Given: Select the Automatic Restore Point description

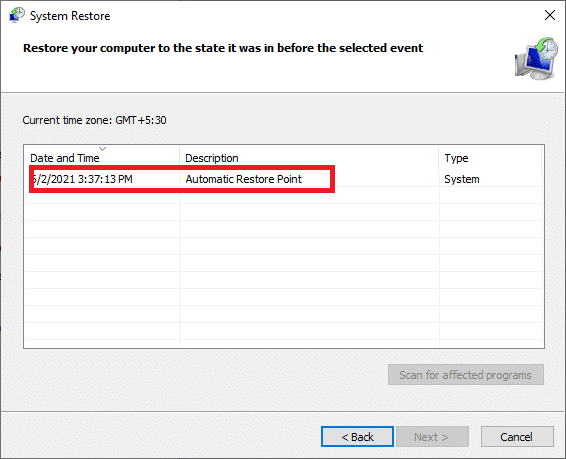Looking at the screenshot, I should (x=243, y=179).
